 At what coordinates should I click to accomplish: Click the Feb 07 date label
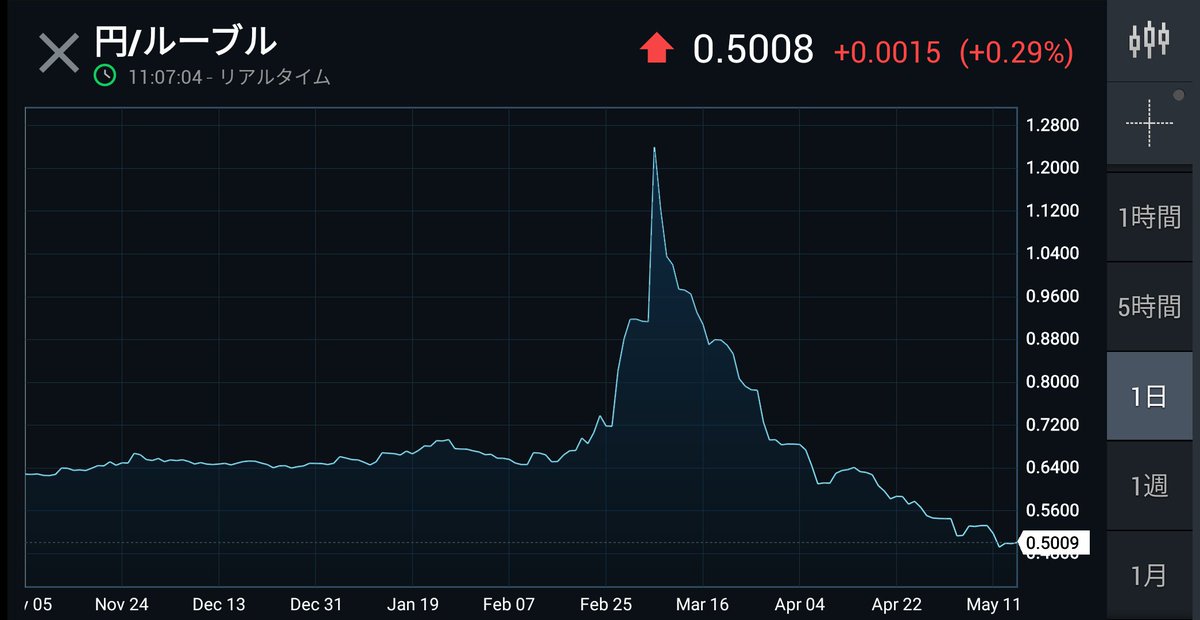(510, 604)
